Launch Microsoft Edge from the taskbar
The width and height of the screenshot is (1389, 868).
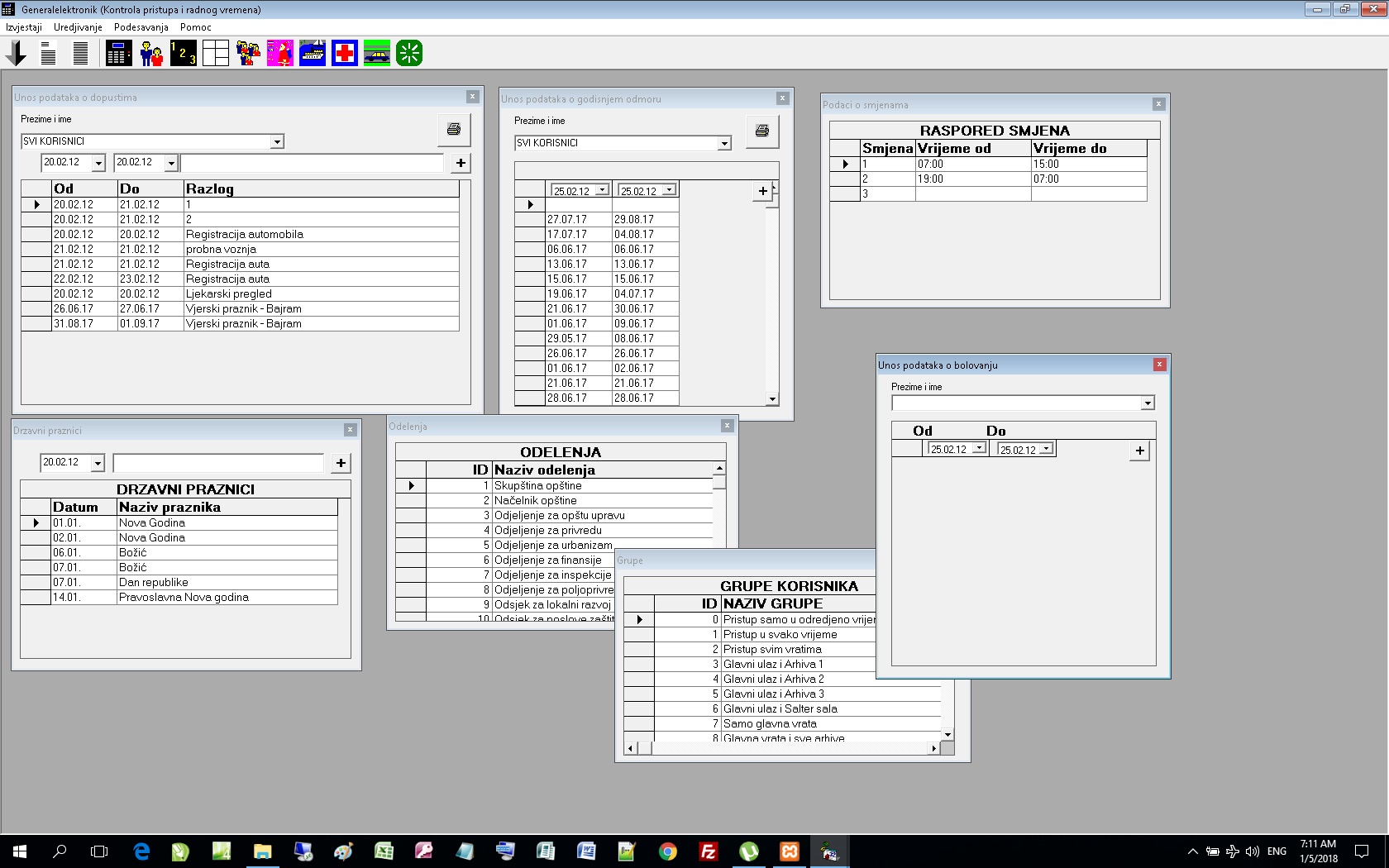click(x=141, y=851)
